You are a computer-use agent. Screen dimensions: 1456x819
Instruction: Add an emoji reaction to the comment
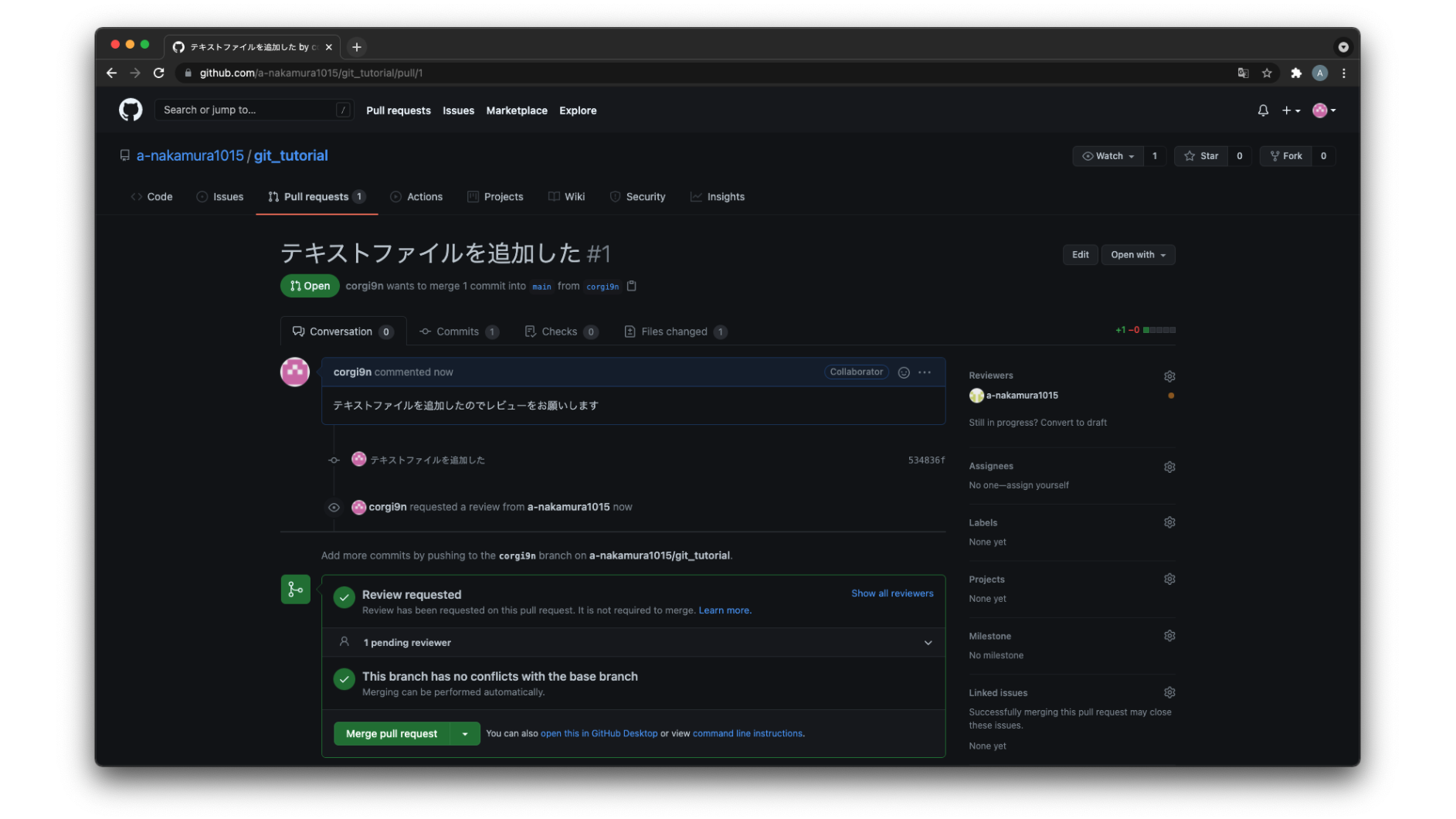pos(904,372)
